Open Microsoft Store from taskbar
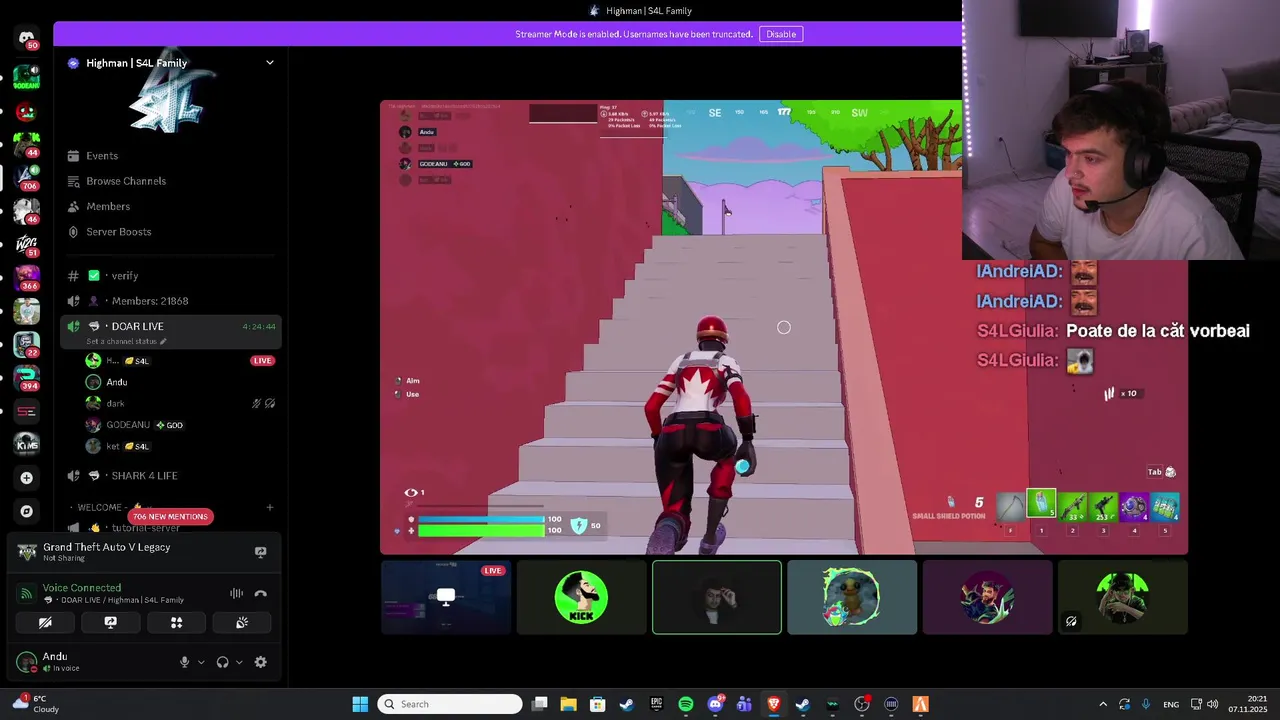Screen dimensions: 1280x720 [598, 704]
